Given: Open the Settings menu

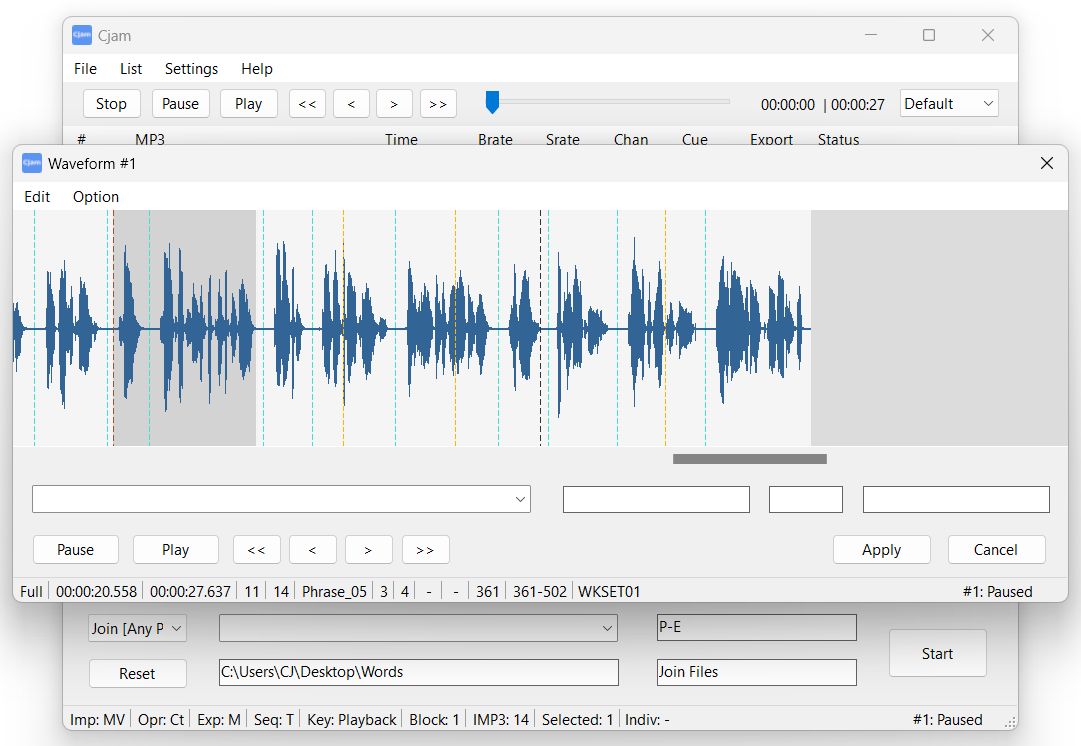Looking at the screenshot, I should pos(191,69).
